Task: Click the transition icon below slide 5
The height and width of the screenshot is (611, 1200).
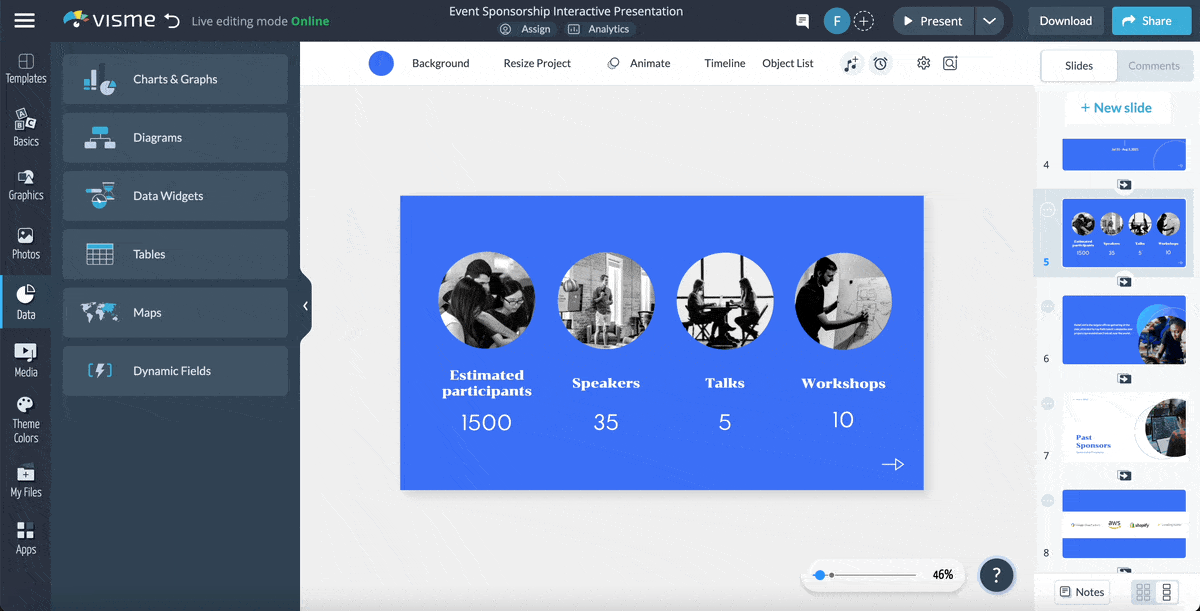Action: 1124,282
